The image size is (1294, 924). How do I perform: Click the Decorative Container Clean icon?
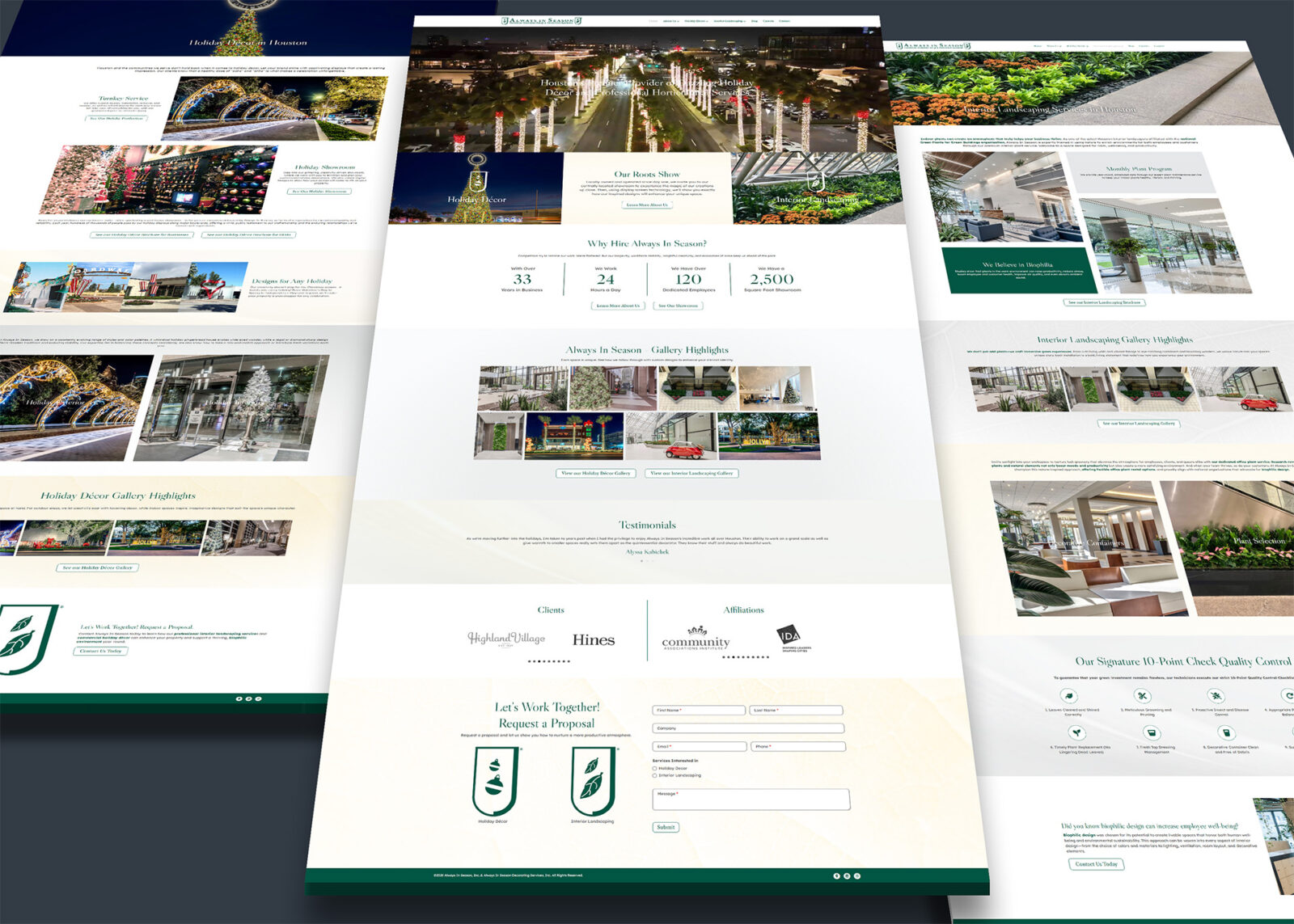point(1228,733)
